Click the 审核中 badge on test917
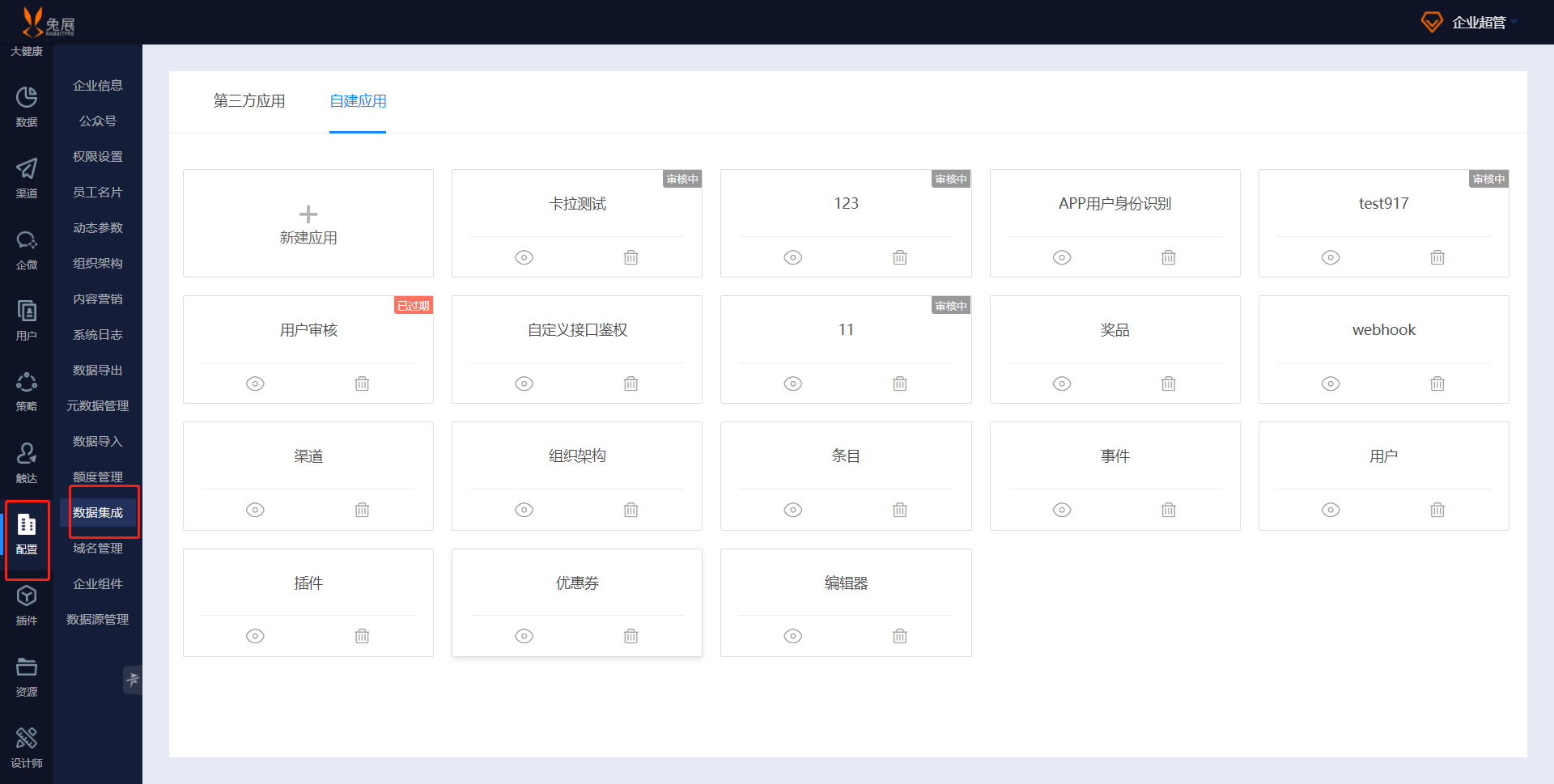 (x=1488, y=179)
